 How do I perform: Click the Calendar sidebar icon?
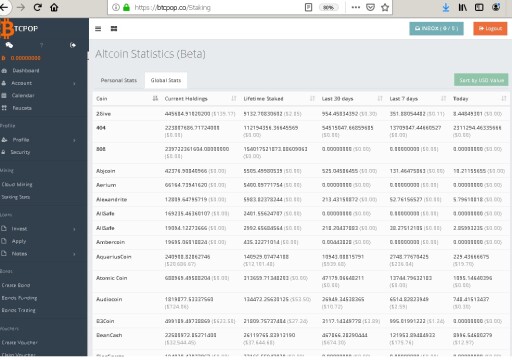coord(4,96)
